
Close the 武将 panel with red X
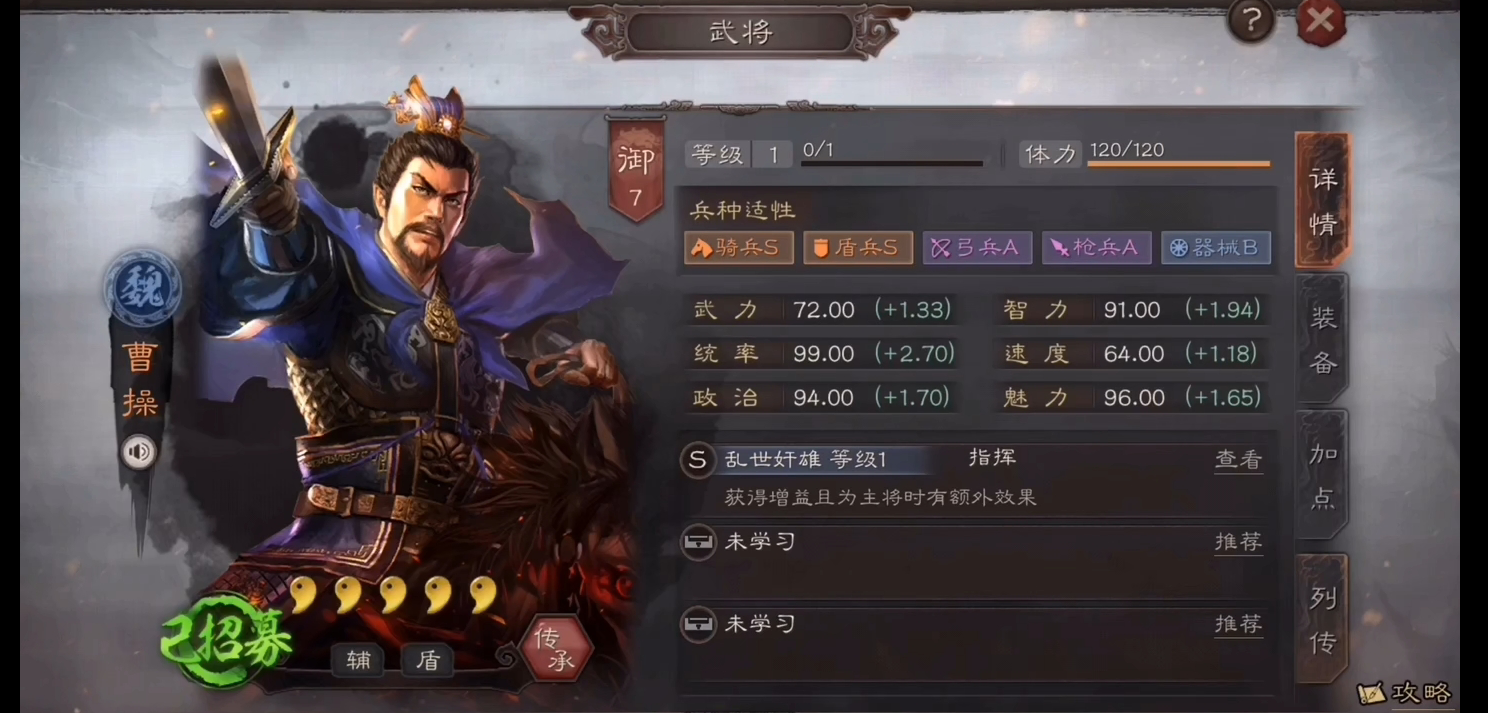coord(1321,21)
